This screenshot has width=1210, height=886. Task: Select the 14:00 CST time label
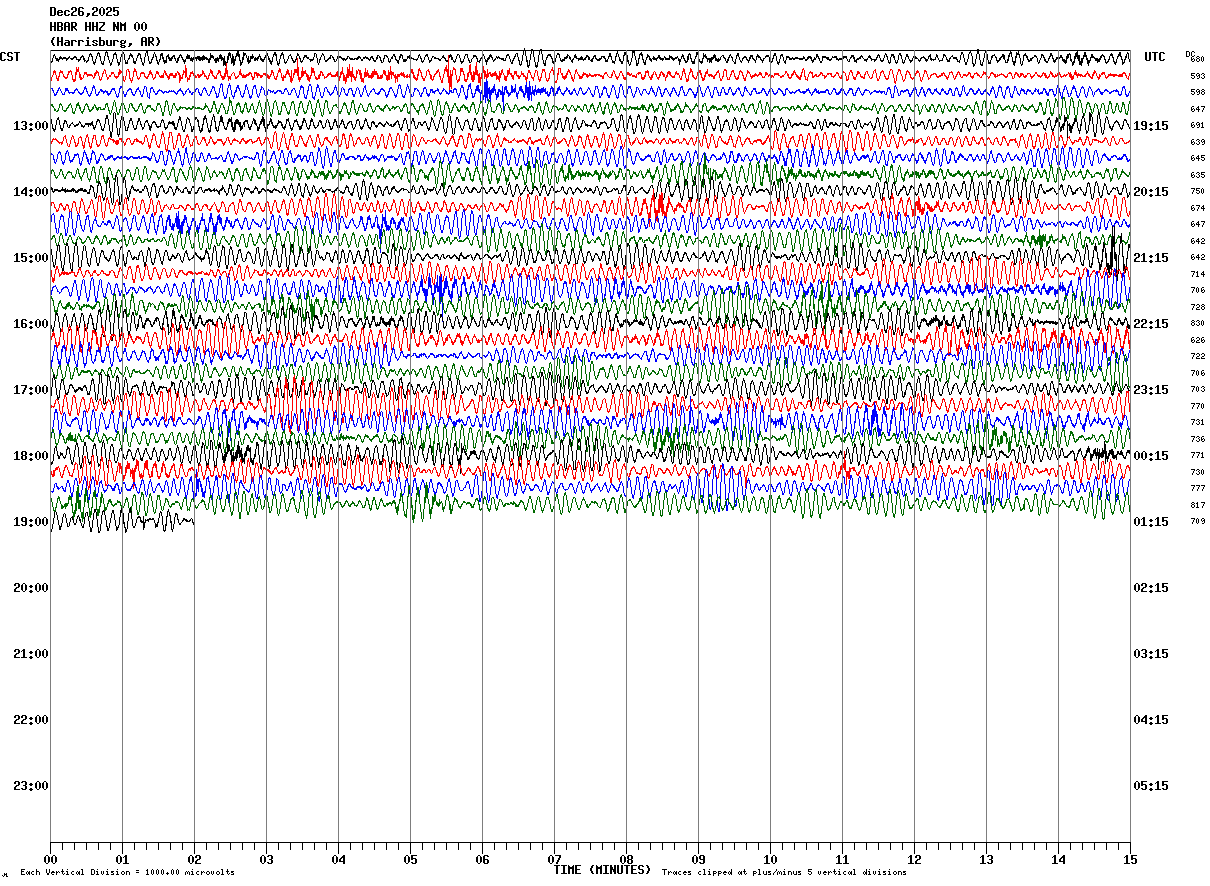(x=31, y=192)
